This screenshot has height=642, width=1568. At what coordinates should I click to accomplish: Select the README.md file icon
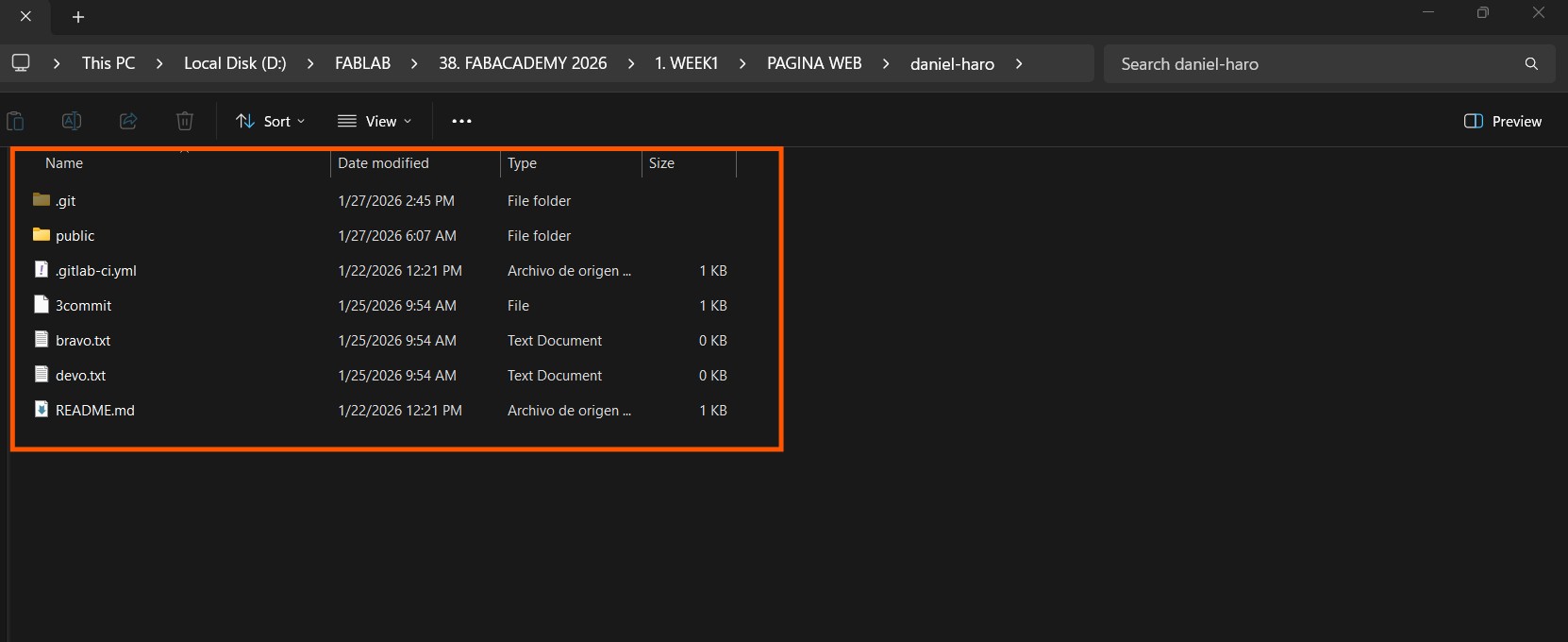tap(42, 409)
